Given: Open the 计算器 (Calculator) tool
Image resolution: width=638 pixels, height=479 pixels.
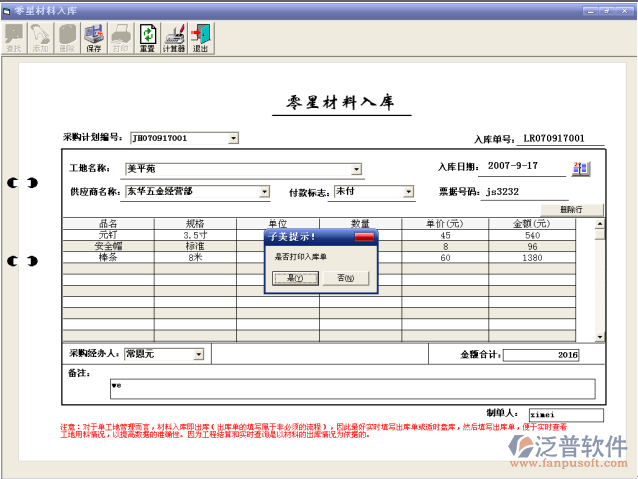Looking at the screenshot, I should 174,37.
